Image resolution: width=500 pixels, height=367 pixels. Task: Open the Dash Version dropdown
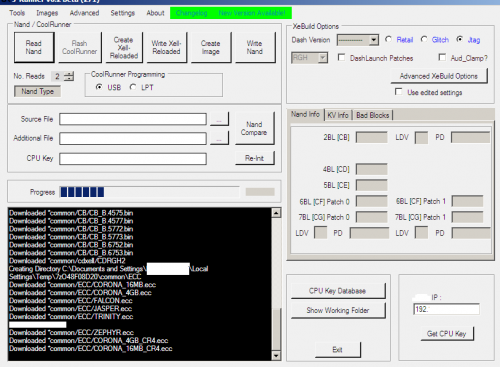click(374, 40)
